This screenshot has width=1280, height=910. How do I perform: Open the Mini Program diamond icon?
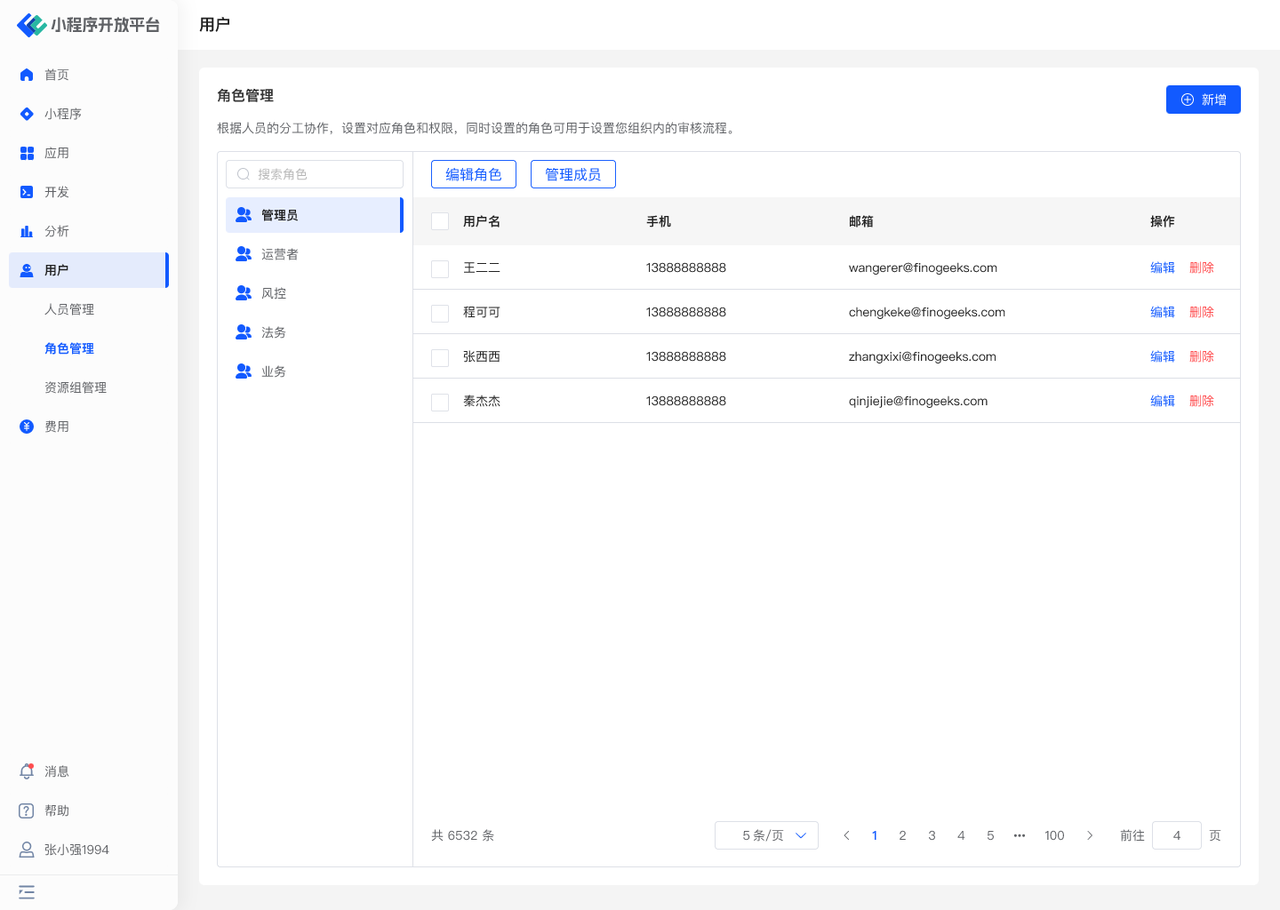(x=27, y=114)
